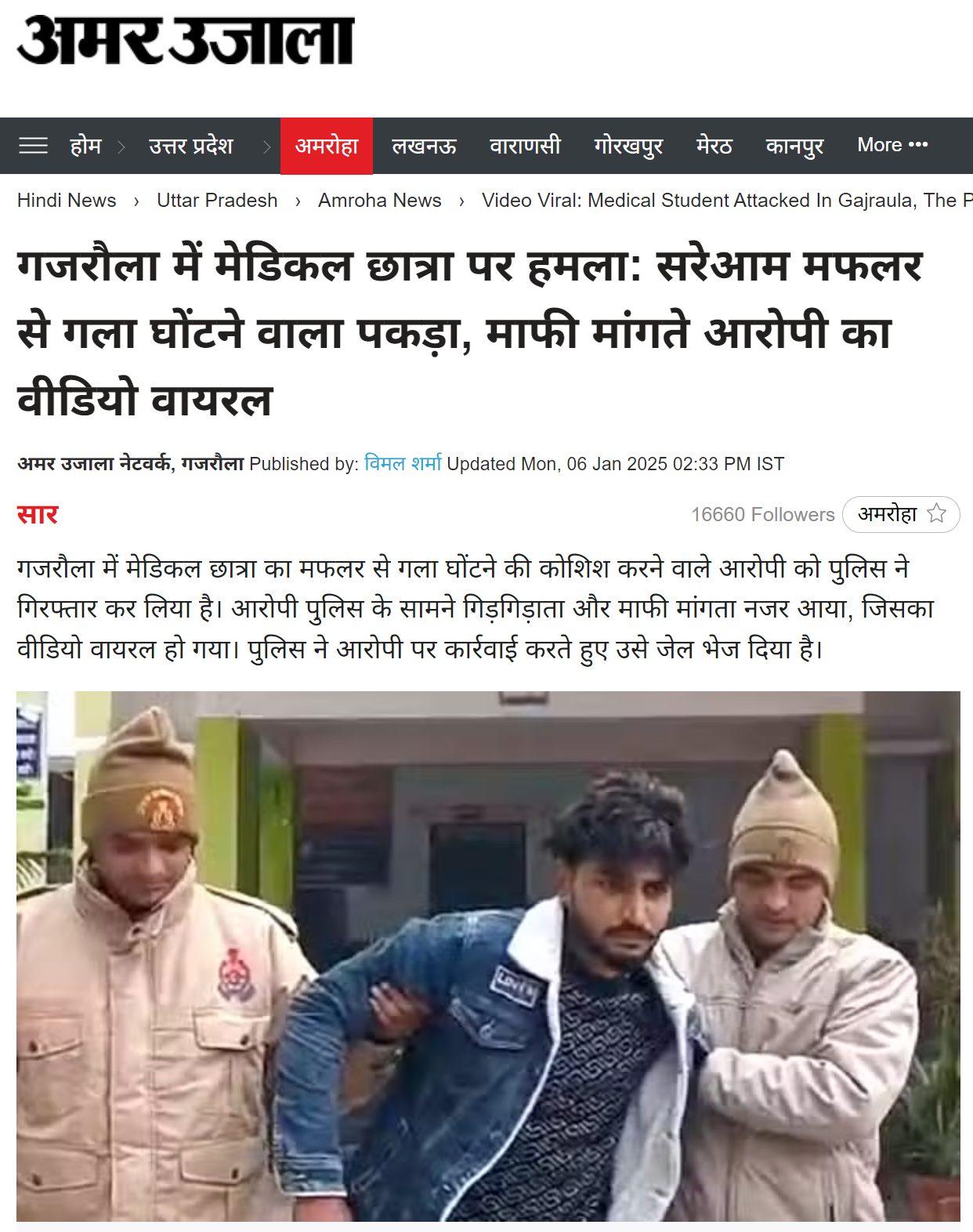The height and width of the screenshot is (1232, 973).
Task: Click the article photo of arrested accused
Action: coord(488,956)
